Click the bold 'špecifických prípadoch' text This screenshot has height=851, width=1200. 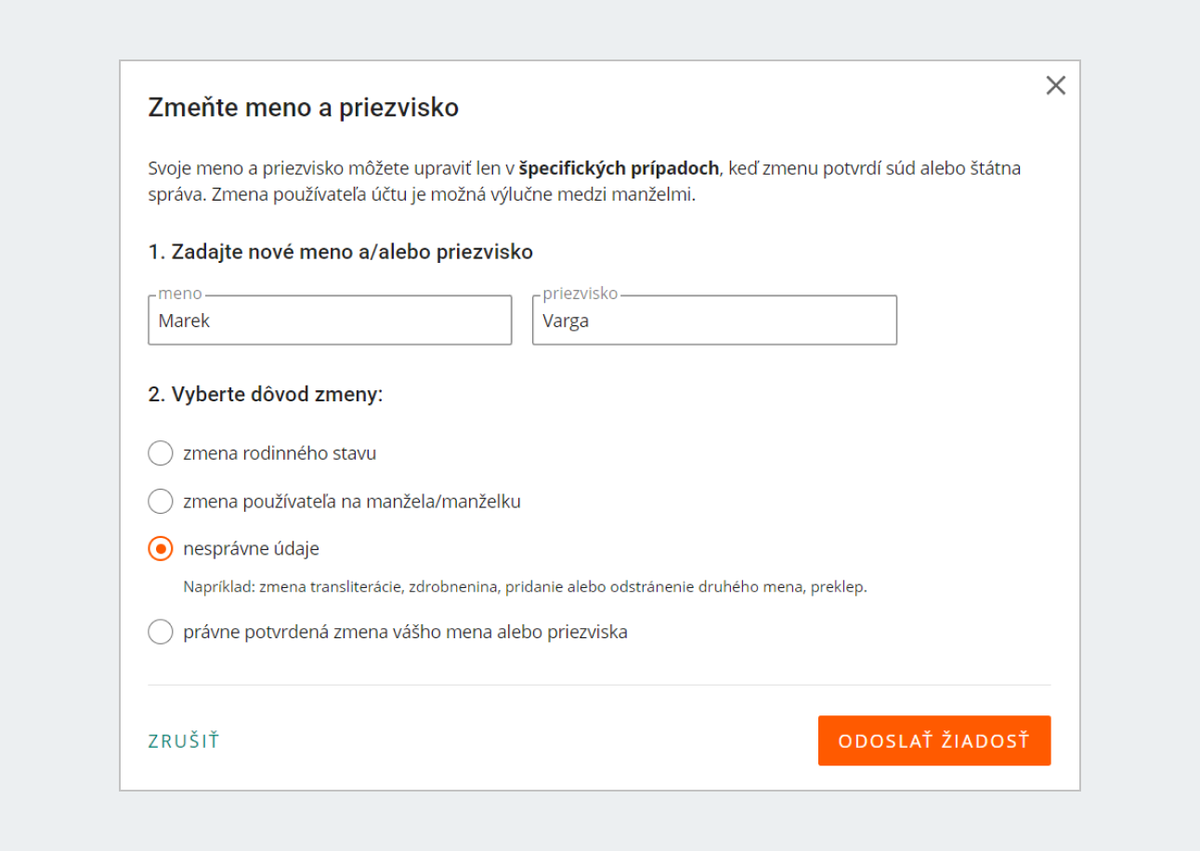618,168
